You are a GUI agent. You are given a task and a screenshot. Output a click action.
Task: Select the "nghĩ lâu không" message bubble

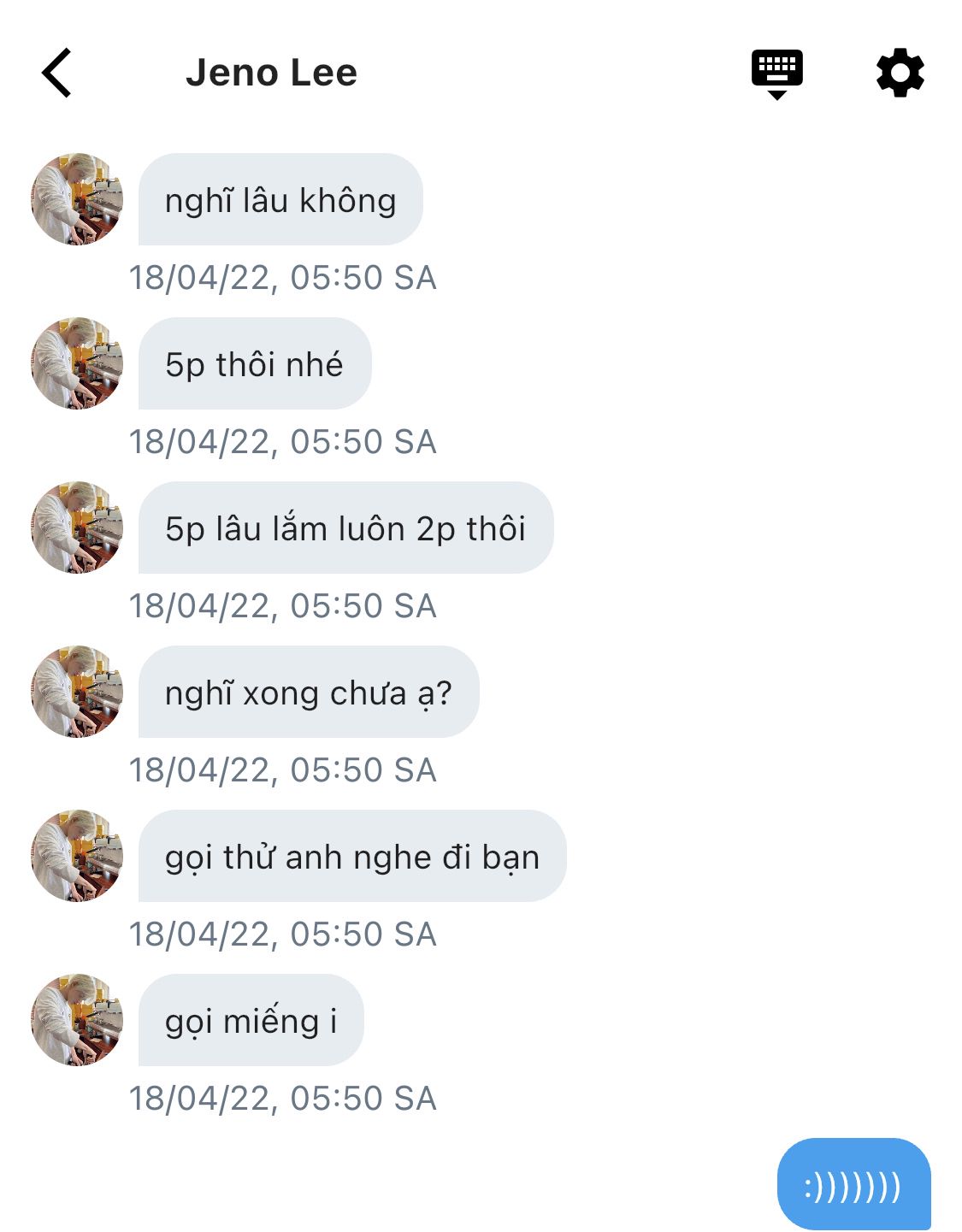[x=280, y=200]
